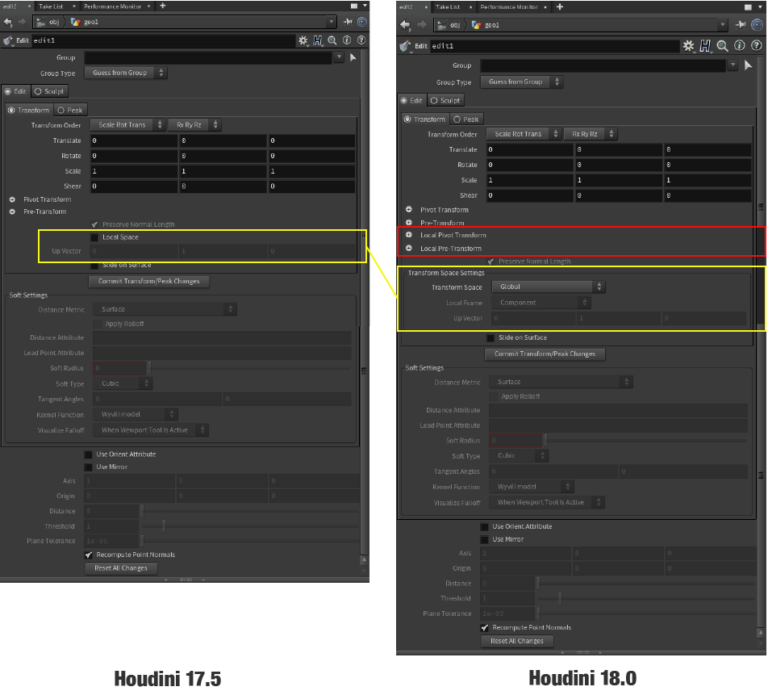Click the back navigation arrow in left panel

tap(8, 21)
